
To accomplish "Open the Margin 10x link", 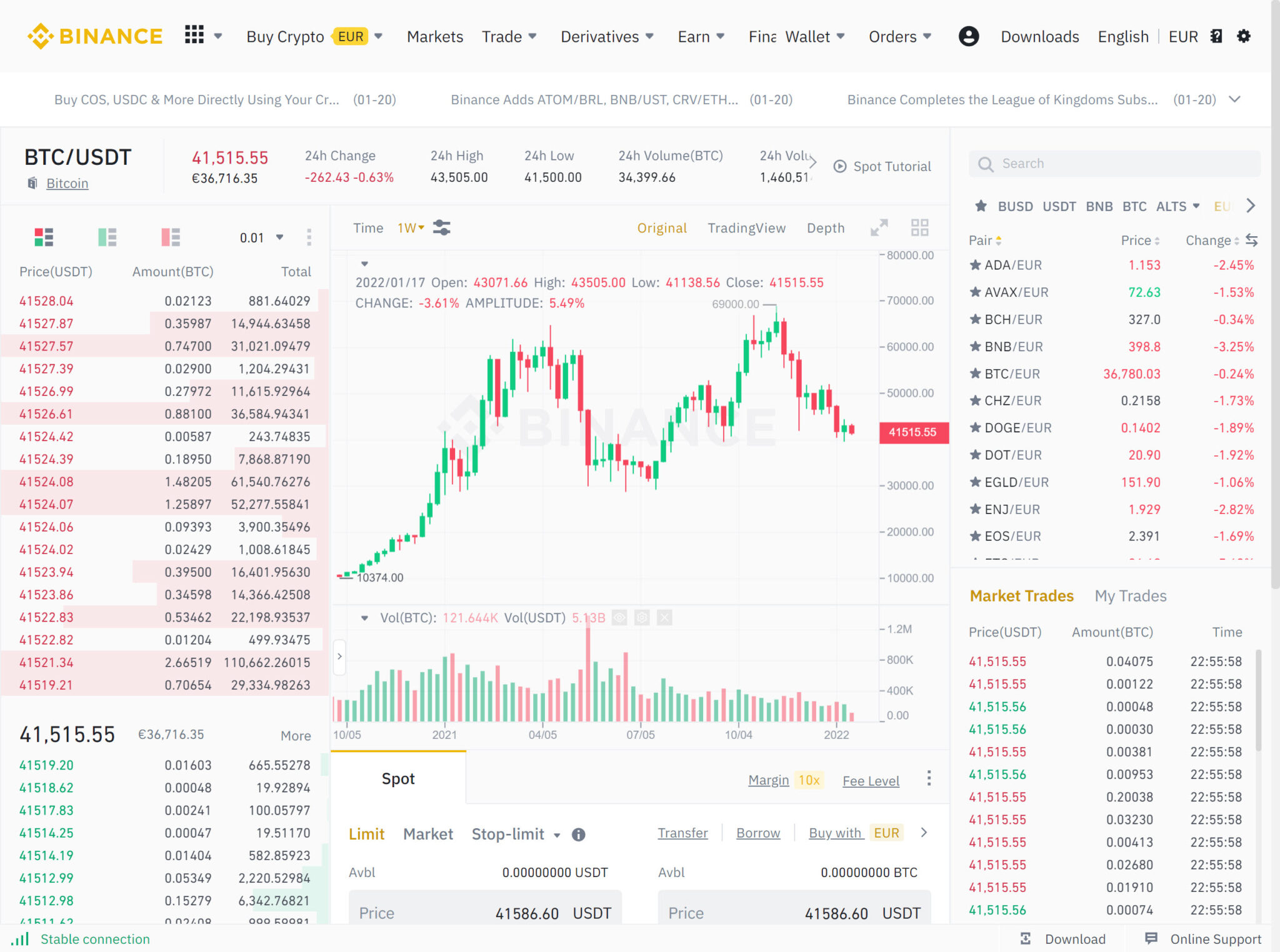I will [x=786, y=780].
